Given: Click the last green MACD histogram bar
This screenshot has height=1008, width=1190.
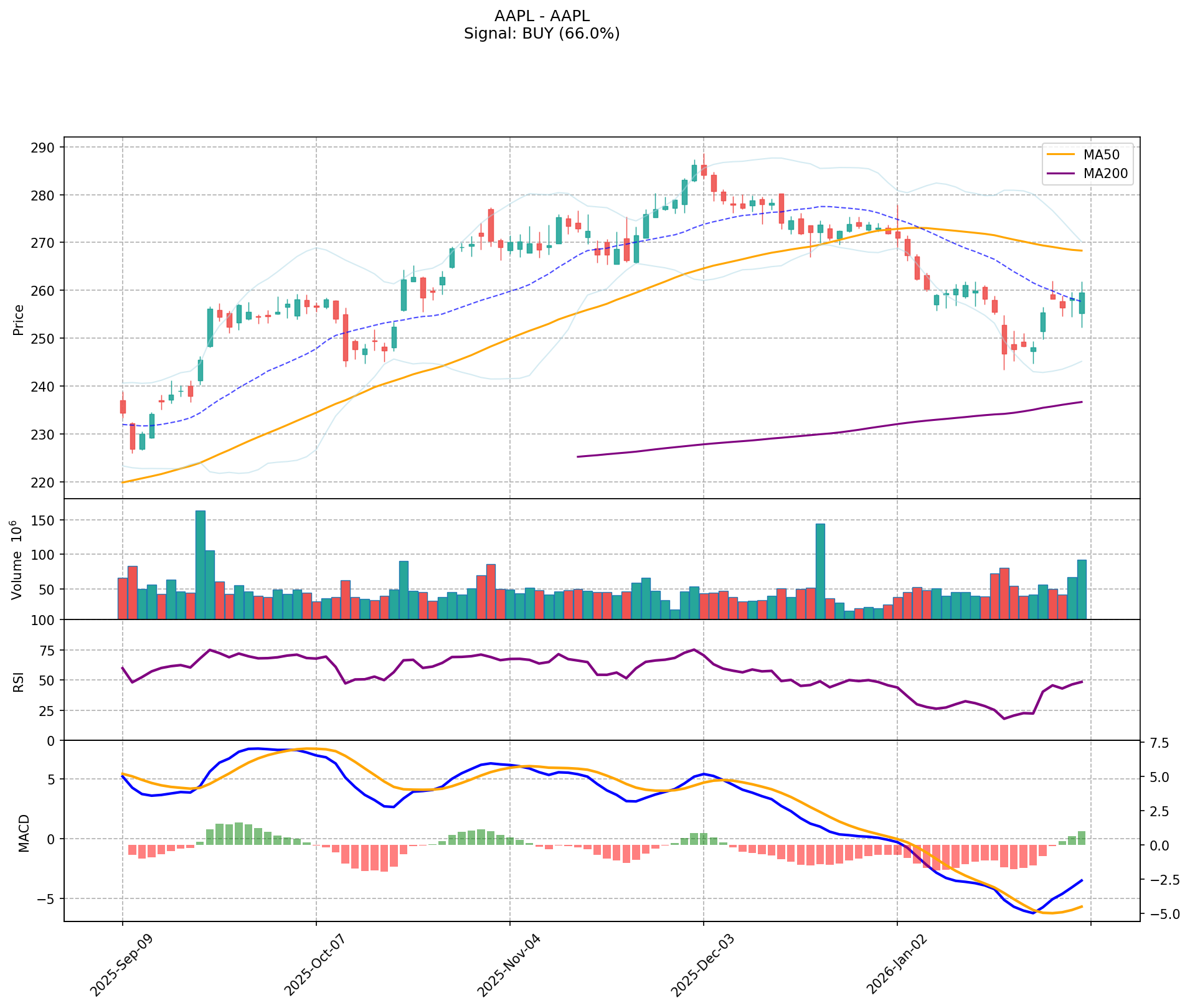Looking at the screenshot, I should (1082, 838).
